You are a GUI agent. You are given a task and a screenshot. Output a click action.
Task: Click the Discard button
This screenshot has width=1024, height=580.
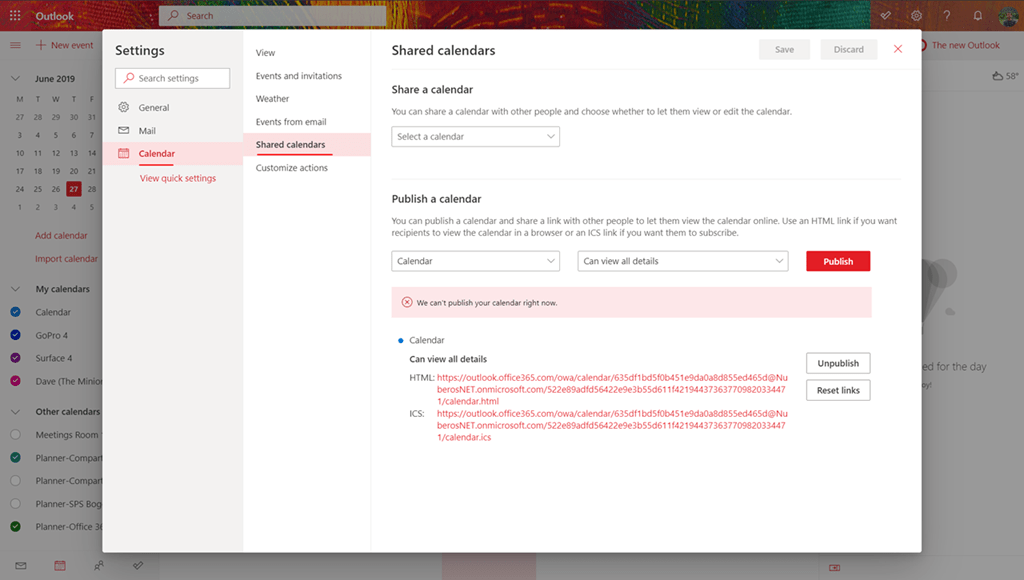(x=848, y=50)
